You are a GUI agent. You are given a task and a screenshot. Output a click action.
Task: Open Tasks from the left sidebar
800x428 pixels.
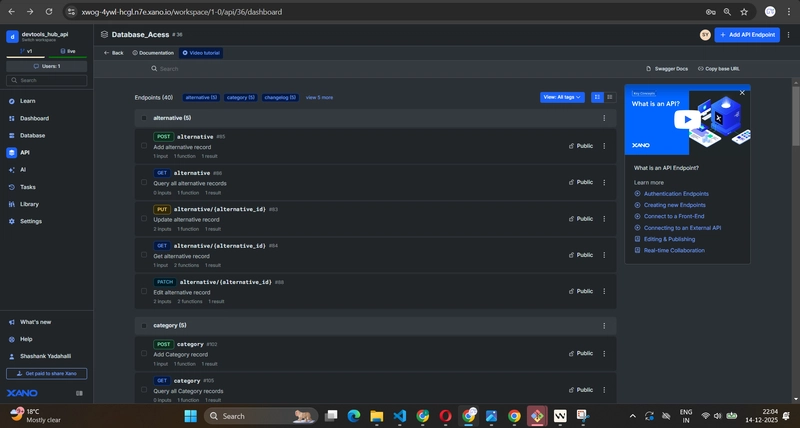point(27,187)
